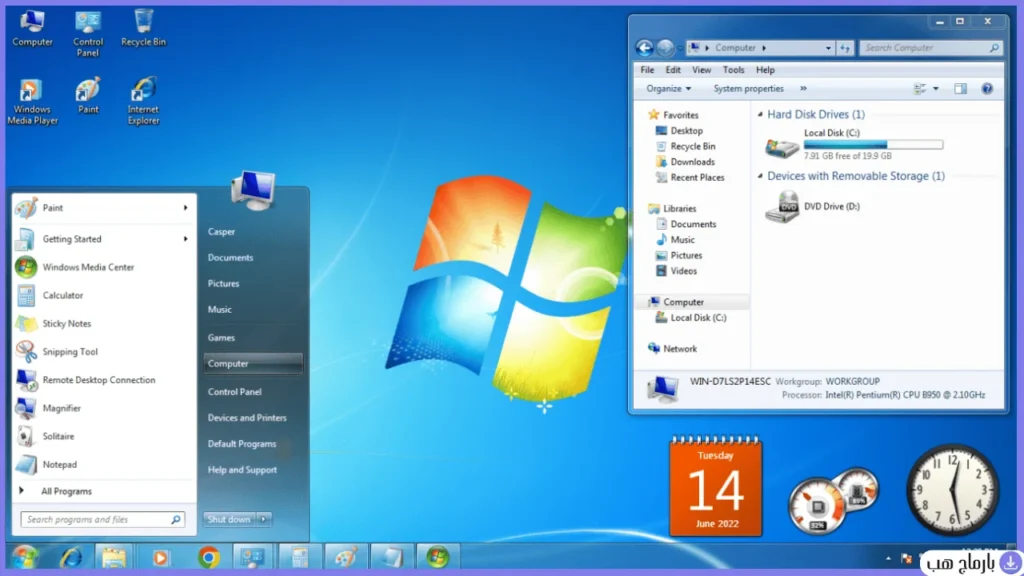
Task: Open Internet Explorer desktop shortcut
Action: coord(144,101)
